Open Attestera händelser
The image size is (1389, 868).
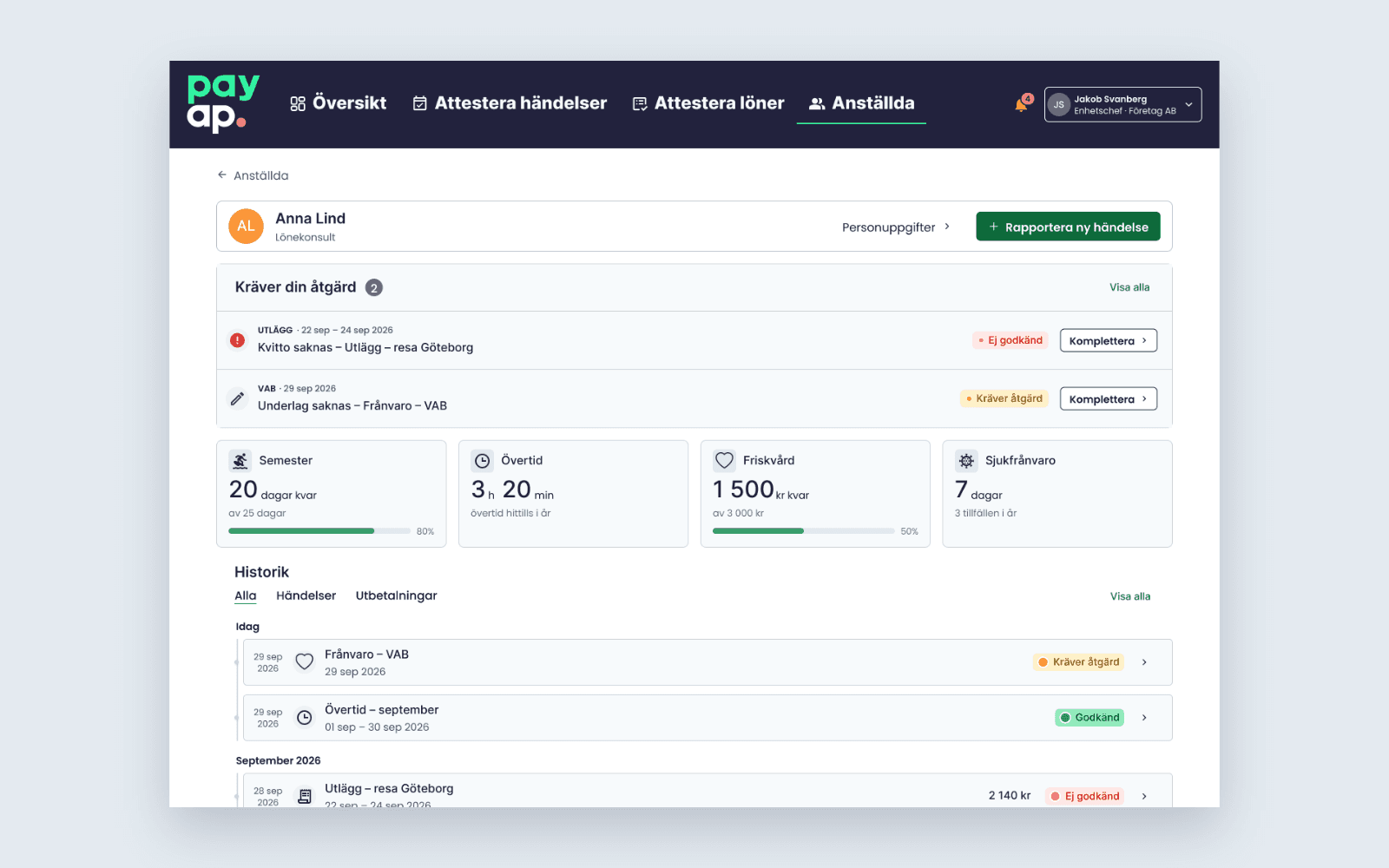(510, 103)
